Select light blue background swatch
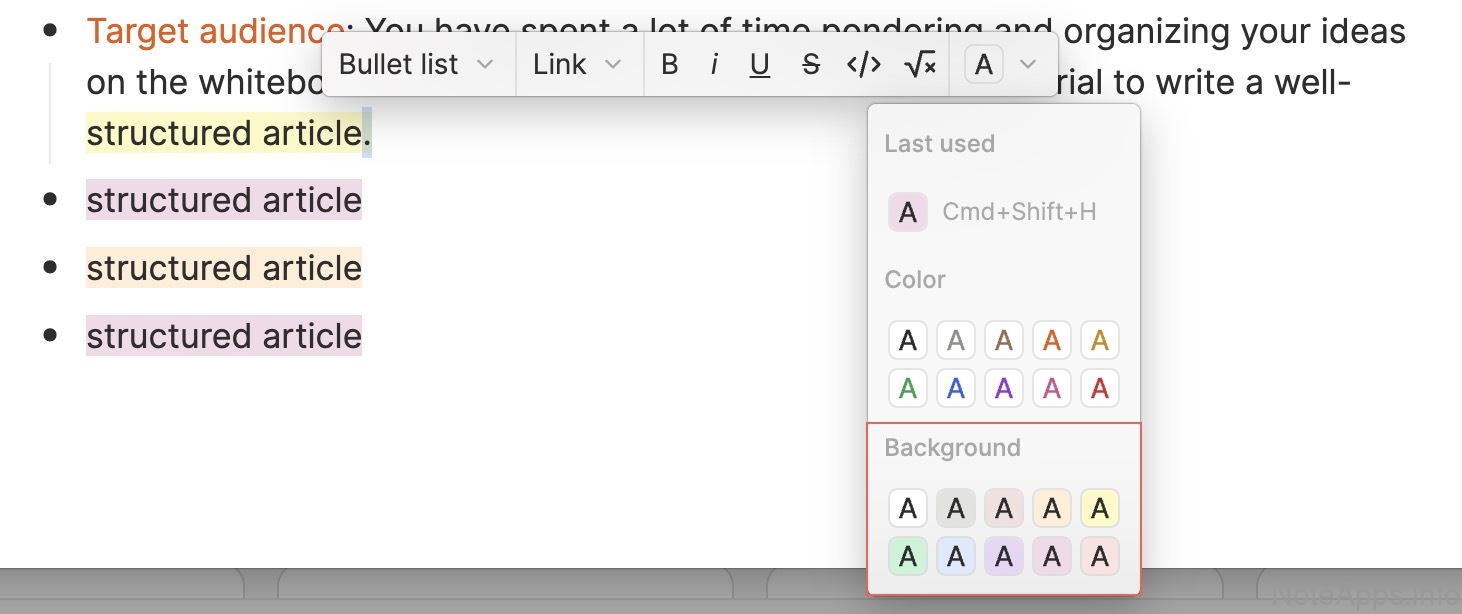The image size is (1462, 614). [x=956, y=556]
